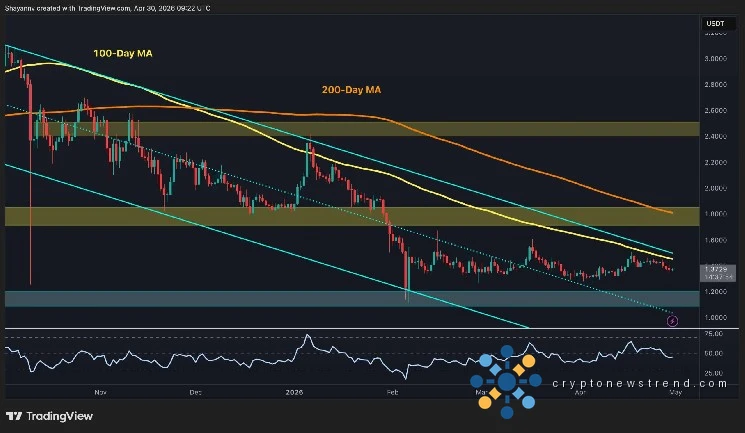
Task: Select the 100-Day MA label
Action: [x=123, y=53]
